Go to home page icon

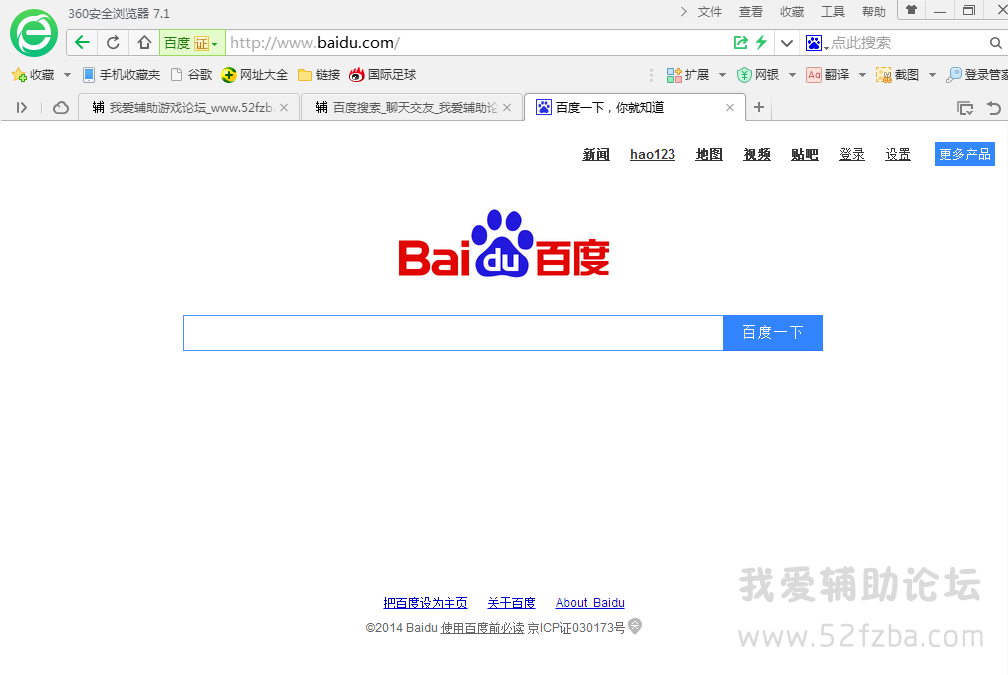coord(144,42)
